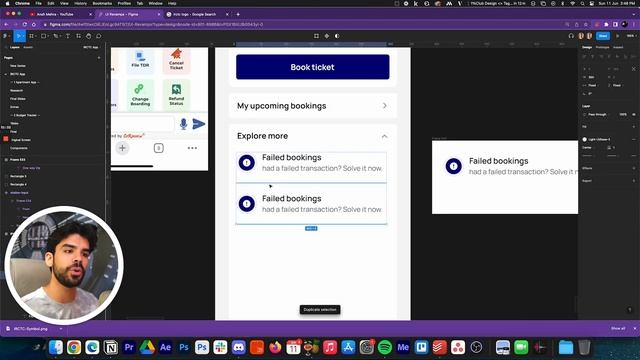Click the alert icon in second Failed bookings card

click(247, 203)
